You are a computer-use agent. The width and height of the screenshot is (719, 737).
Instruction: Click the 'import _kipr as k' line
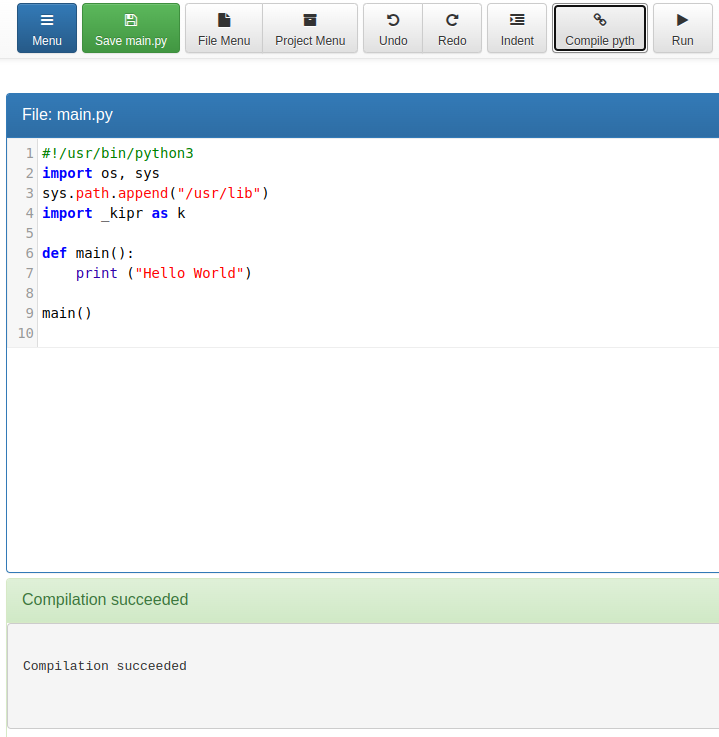114,213
